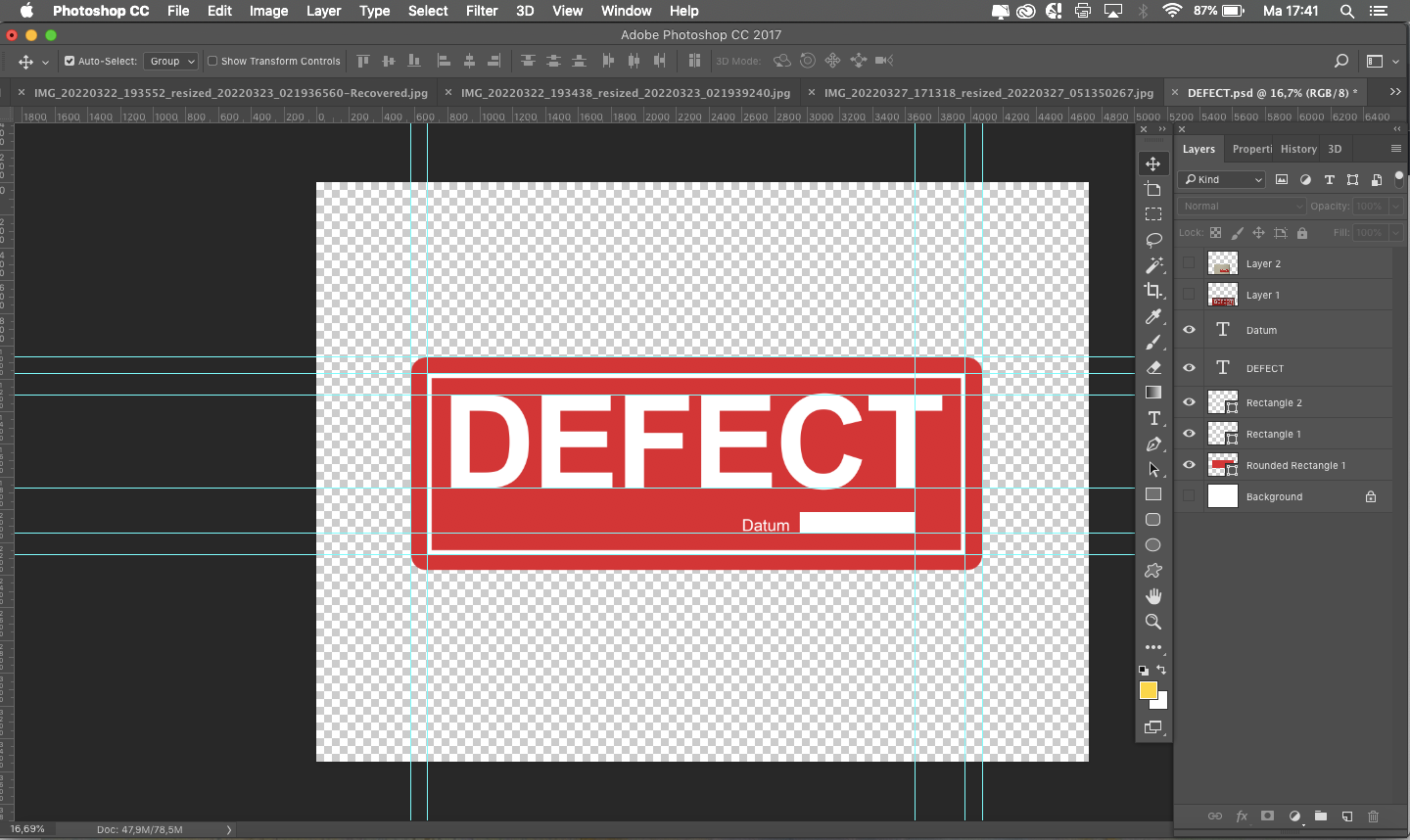Hide the Rounded Rectangle 1 layer
This screenshot has width=1410, height=840.
1189,465
